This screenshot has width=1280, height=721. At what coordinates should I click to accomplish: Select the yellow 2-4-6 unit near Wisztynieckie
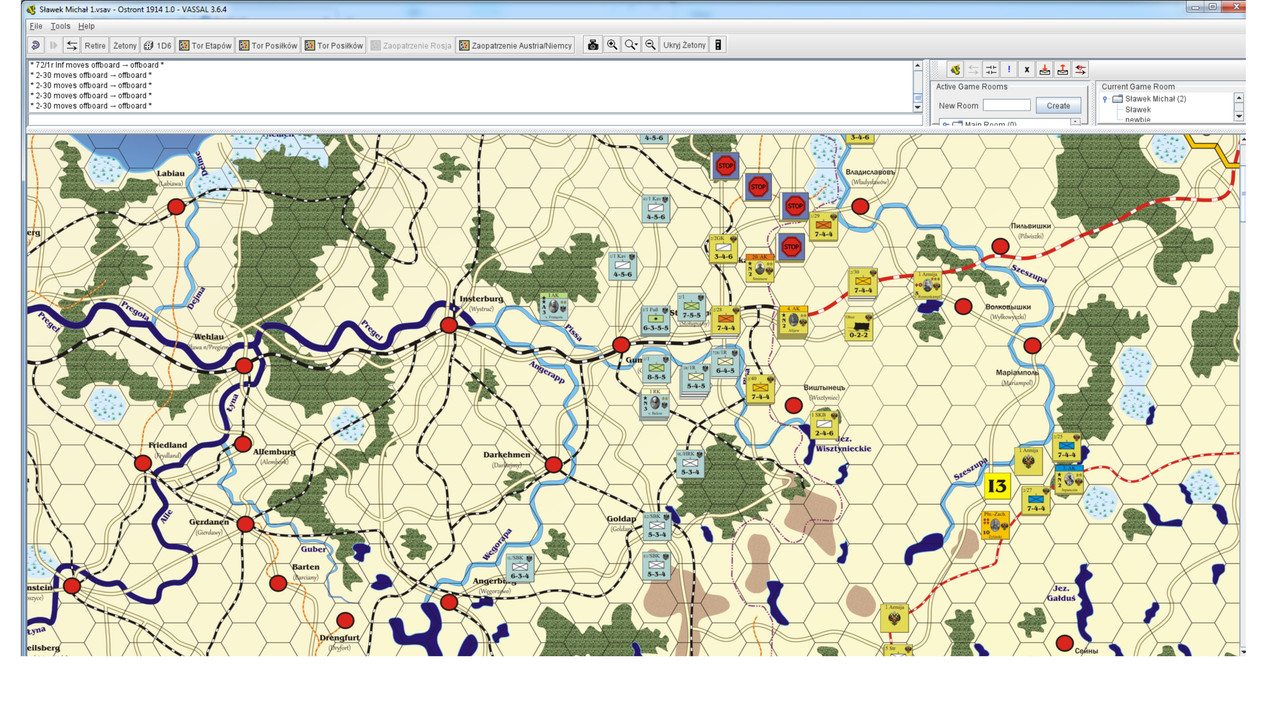click(825, 425)
